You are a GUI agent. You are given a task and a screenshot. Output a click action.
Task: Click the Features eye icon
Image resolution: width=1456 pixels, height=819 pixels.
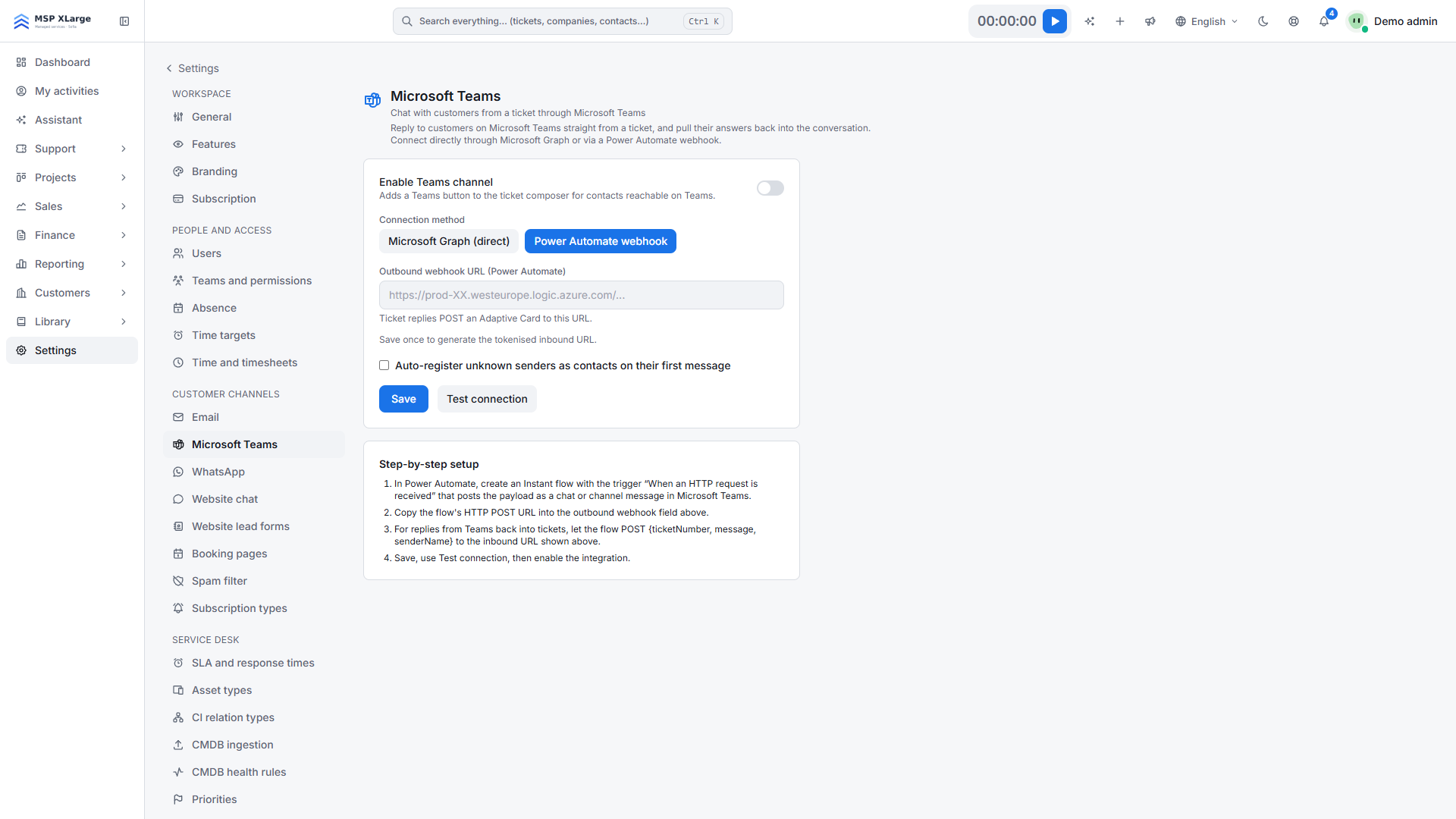point(178,144)
